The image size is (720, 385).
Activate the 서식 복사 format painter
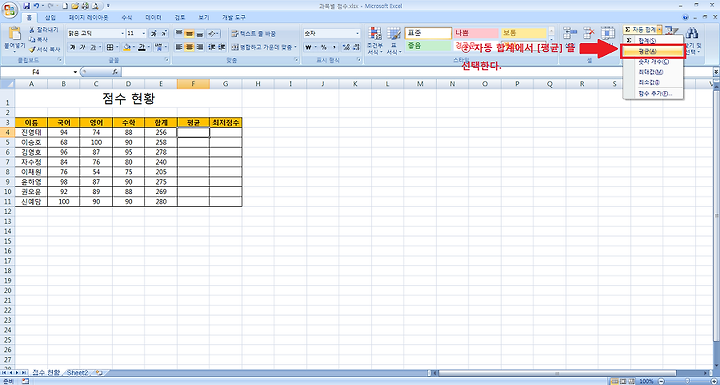45,49
